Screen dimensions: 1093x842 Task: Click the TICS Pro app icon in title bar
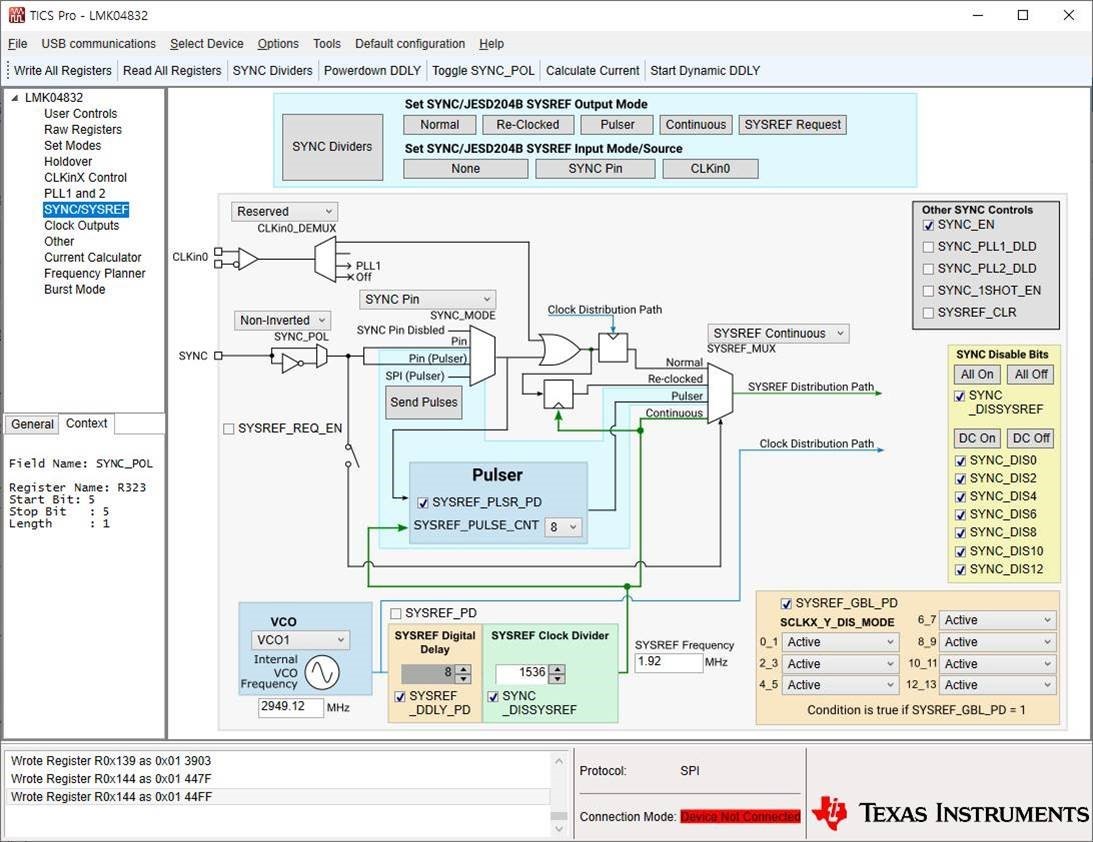point(16,15)
